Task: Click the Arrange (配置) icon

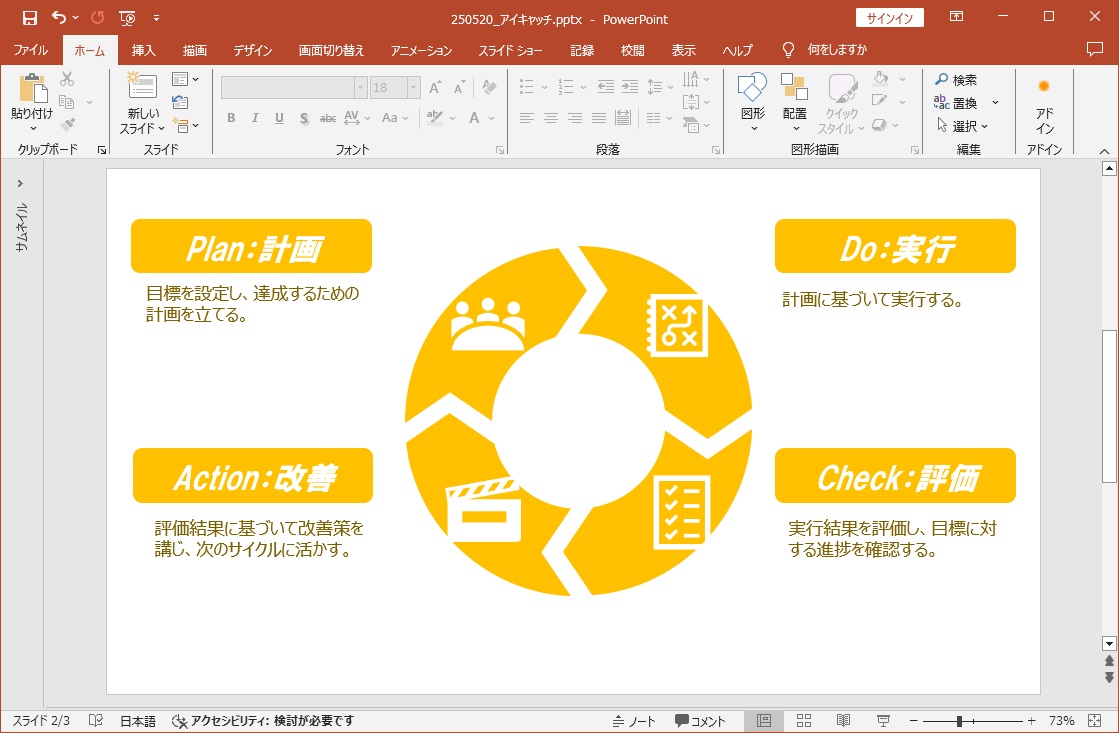Action: tap(795, 92)
